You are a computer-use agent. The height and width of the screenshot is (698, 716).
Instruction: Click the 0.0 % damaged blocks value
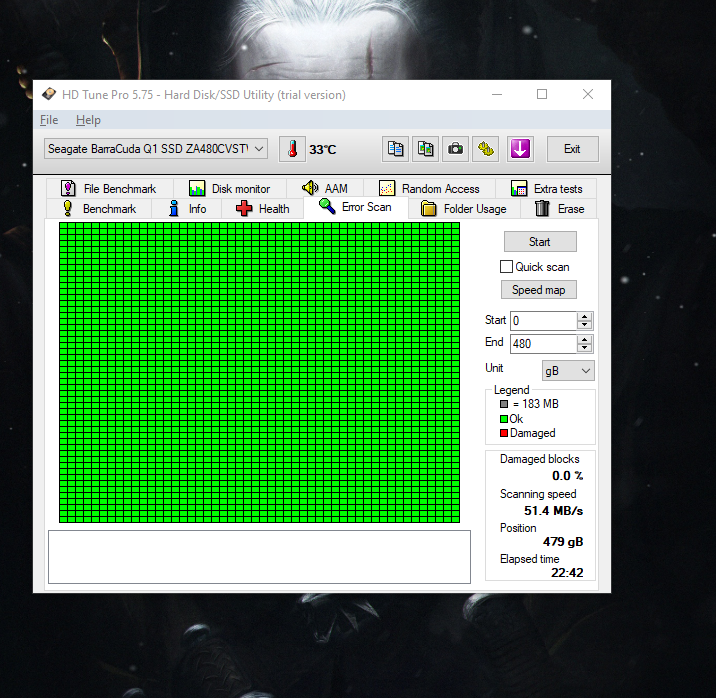click(568, 476)
